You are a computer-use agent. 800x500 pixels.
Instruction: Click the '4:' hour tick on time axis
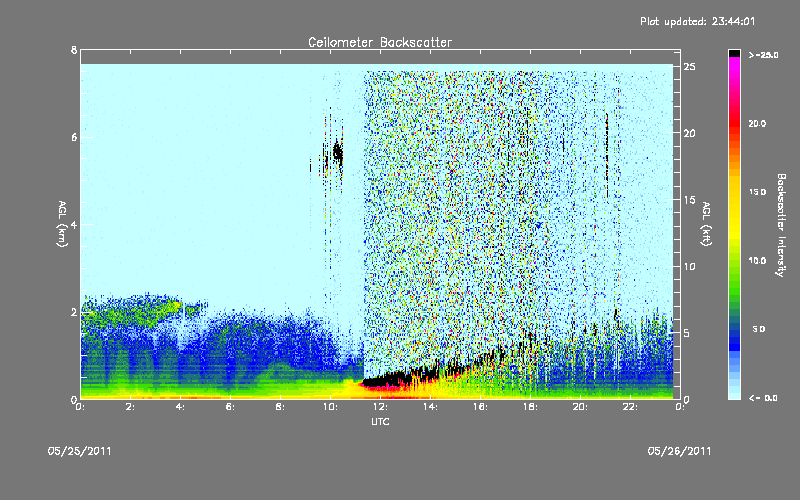click(x=181, y=407)
